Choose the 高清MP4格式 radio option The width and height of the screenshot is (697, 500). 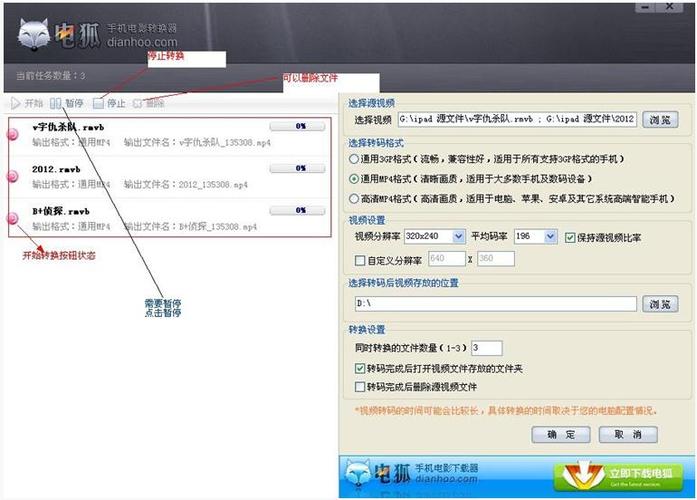[x=354, y=198]
